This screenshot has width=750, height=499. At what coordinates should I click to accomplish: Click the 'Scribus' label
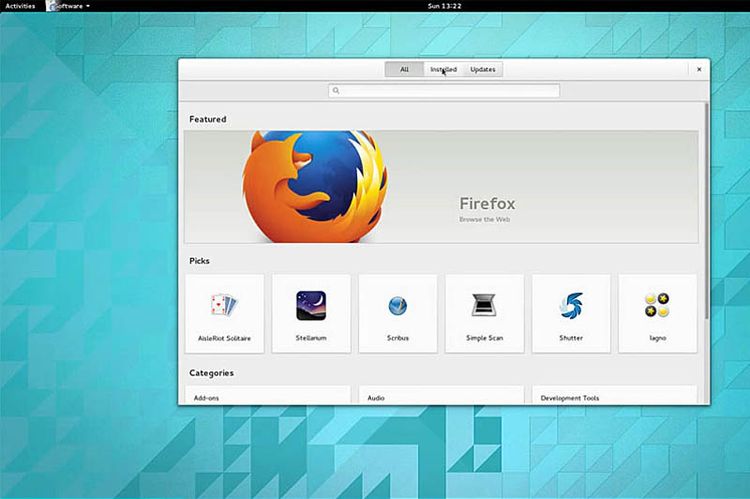tap(397, 338)
